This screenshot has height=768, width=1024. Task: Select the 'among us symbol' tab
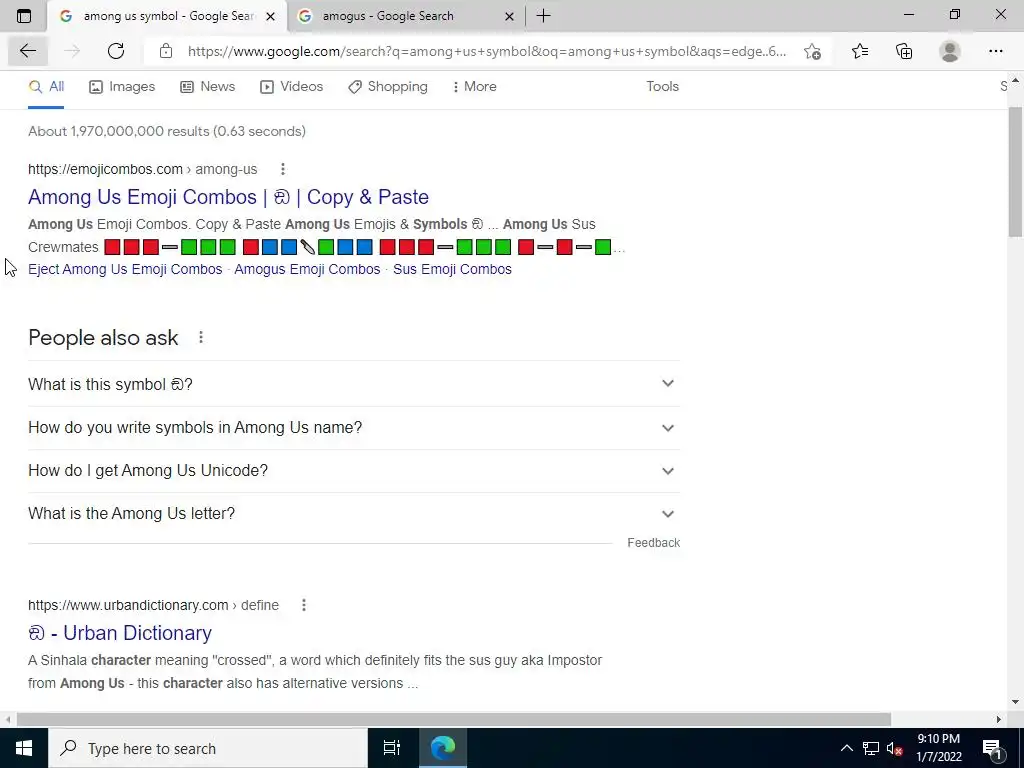point(167,16)
